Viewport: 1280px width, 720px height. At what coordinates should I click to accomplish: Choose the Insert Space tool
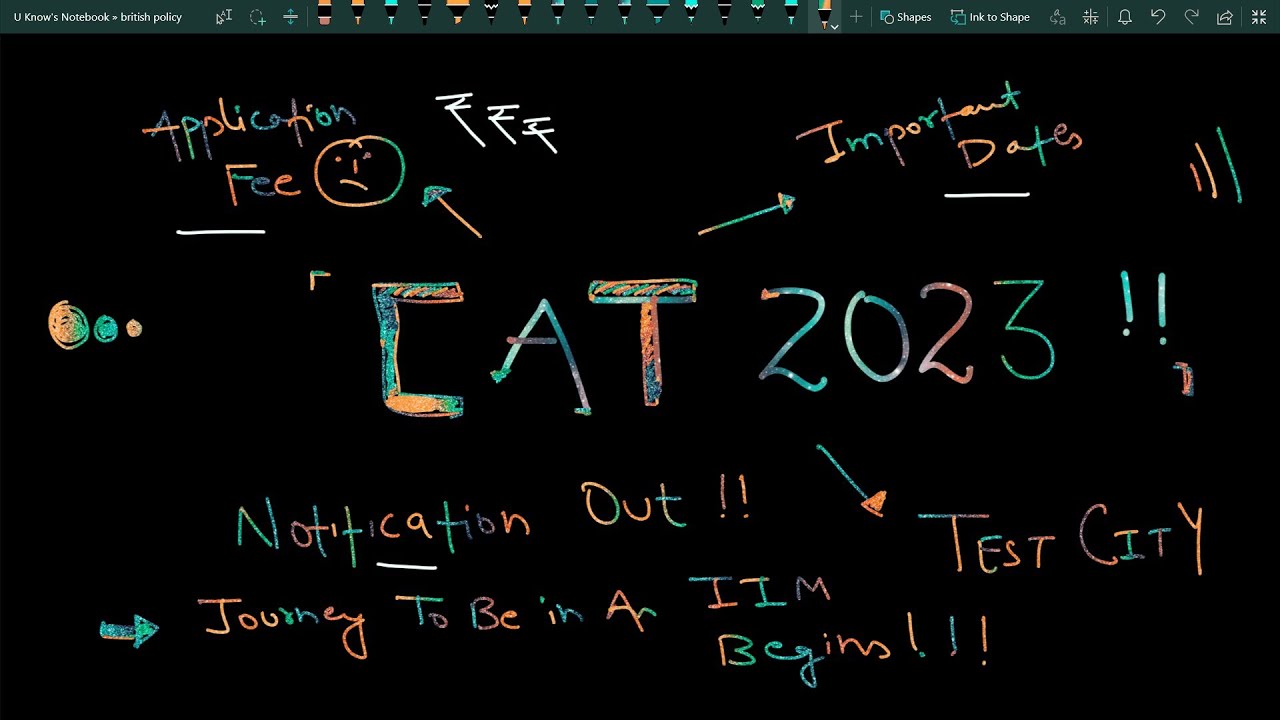pos(290,17)
